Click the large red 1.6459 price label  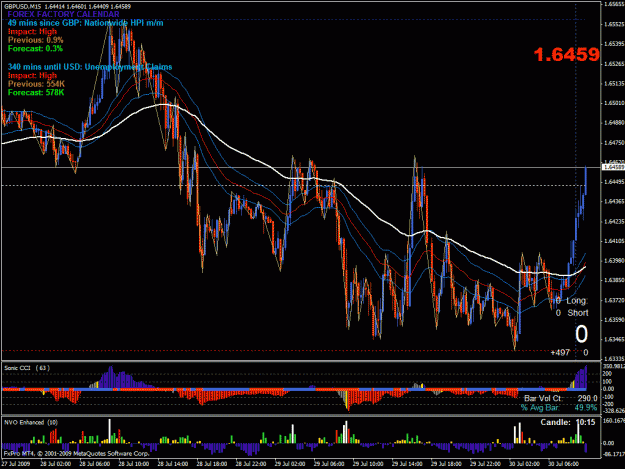566,55
